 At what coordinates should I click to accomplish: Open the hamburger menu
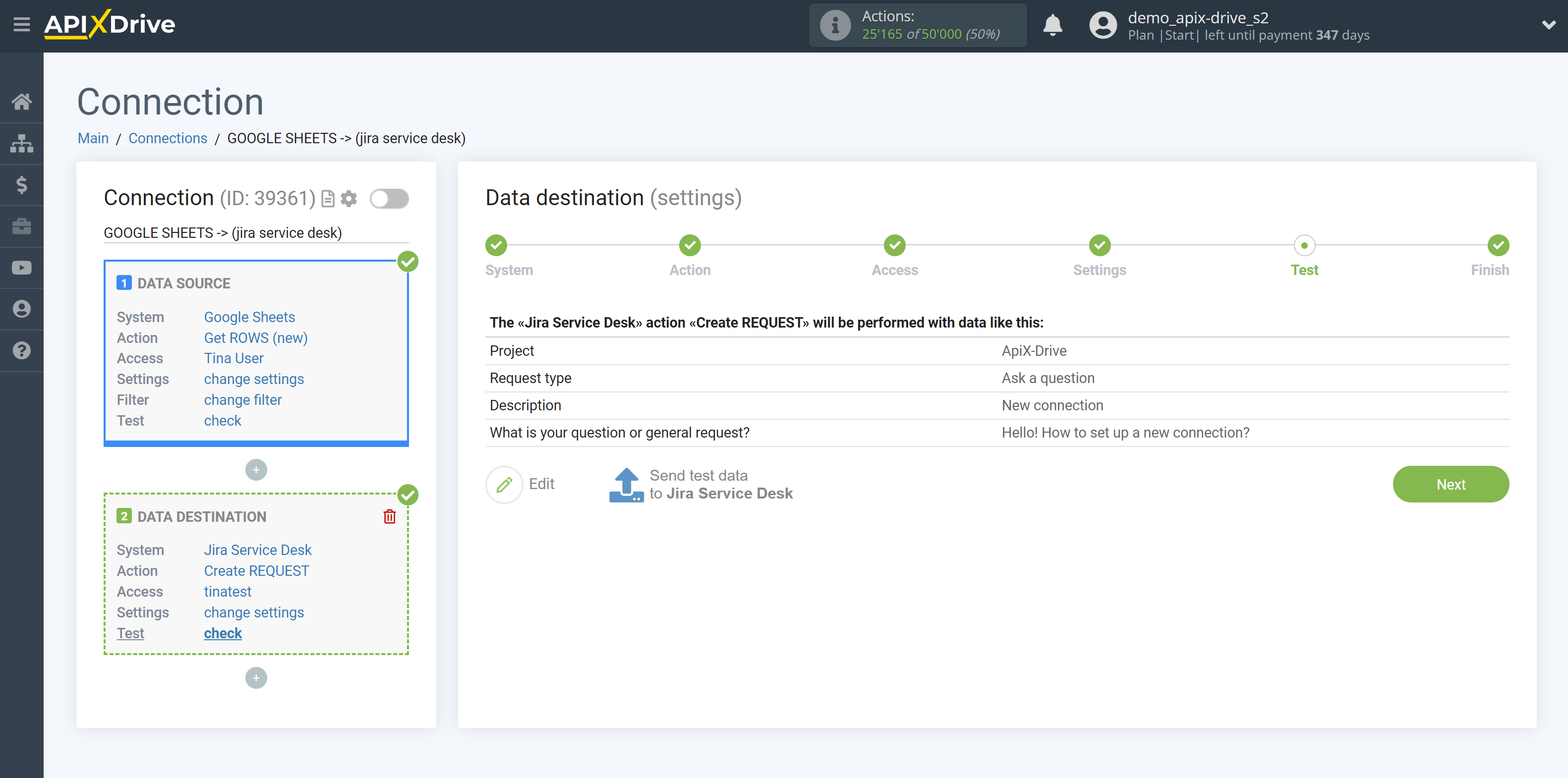click(x=21, y=25)
